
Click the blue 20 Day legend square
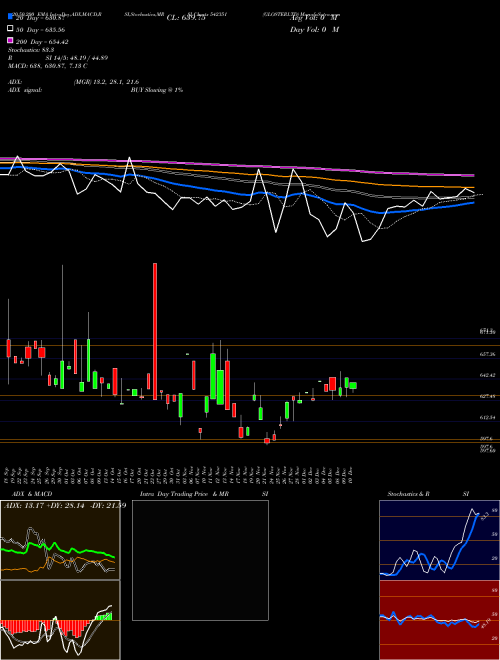tap(11, 16)
